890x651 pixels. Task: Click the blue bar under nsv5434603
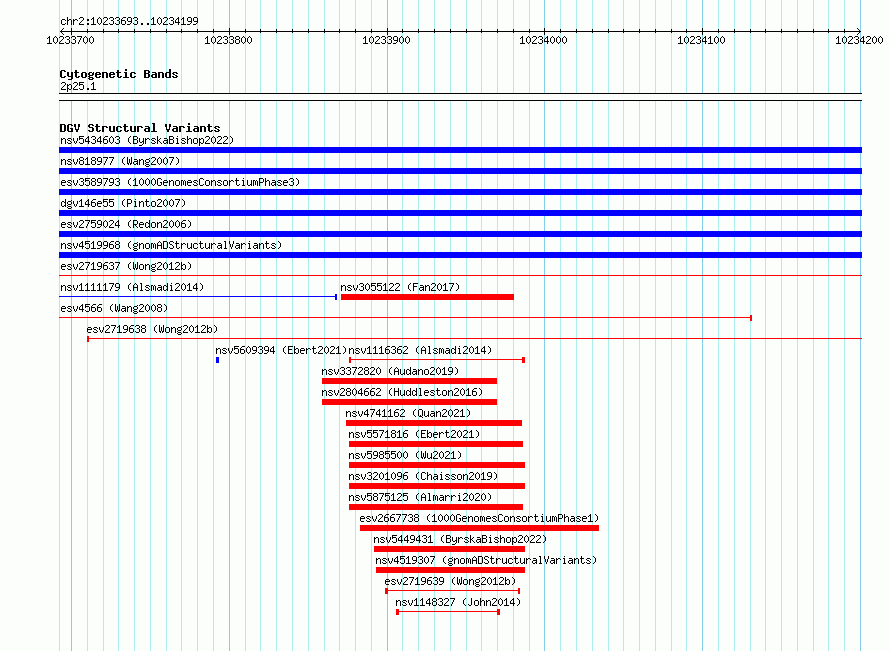[x=460, y=150]
